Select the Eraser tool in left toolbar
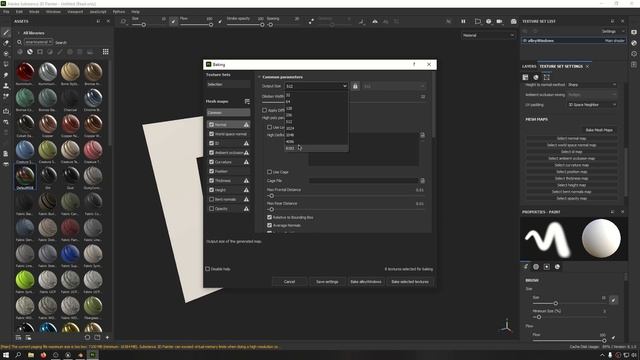The width and height of the screenshot is (640, 360). click(6, 43)
